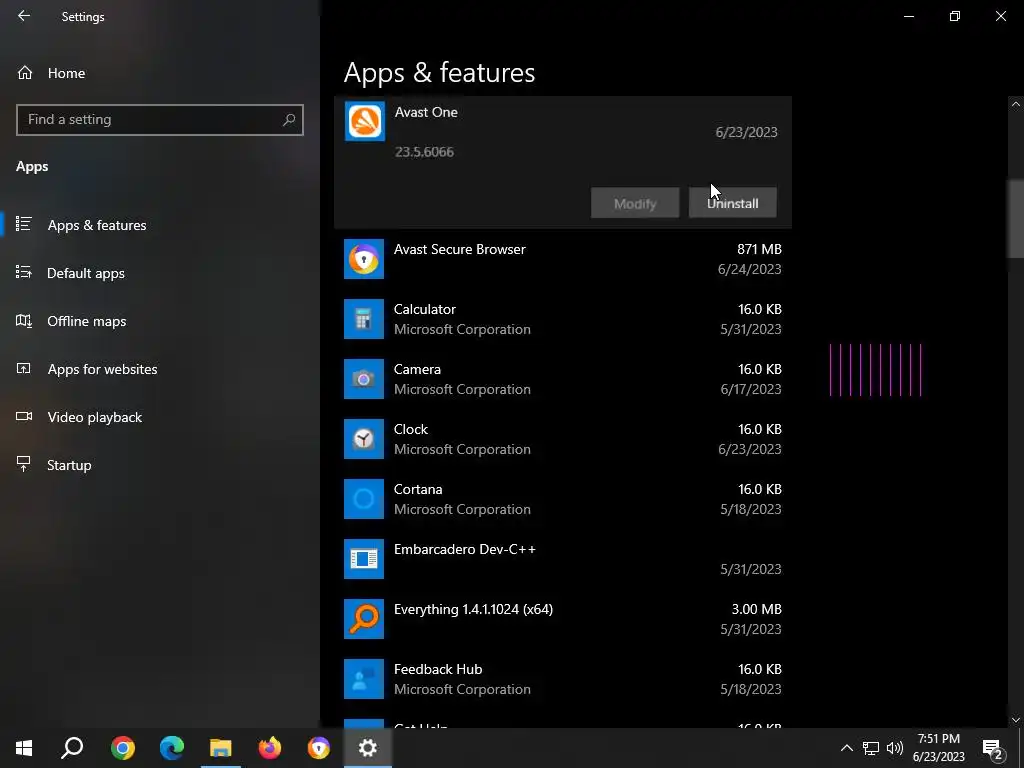Image resolution: width=1024 pixels, height=768 pixels.
Task: Select the Camera app name
Action: 417,370
